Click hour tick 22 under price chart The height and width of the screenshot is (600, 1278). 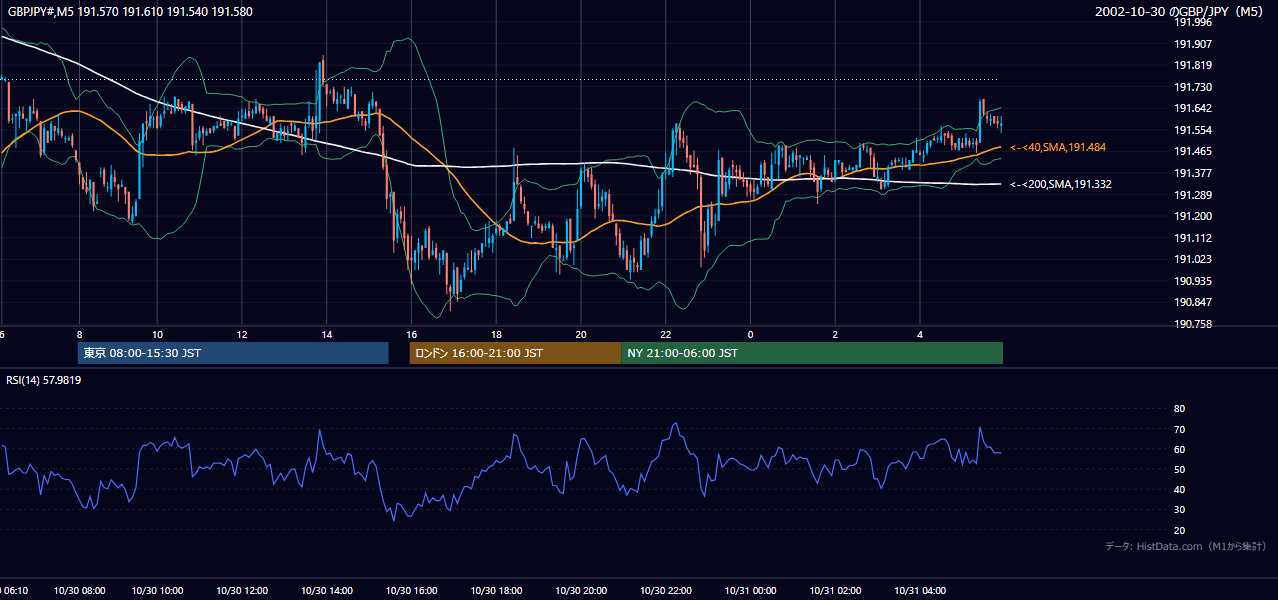point(665,334)
